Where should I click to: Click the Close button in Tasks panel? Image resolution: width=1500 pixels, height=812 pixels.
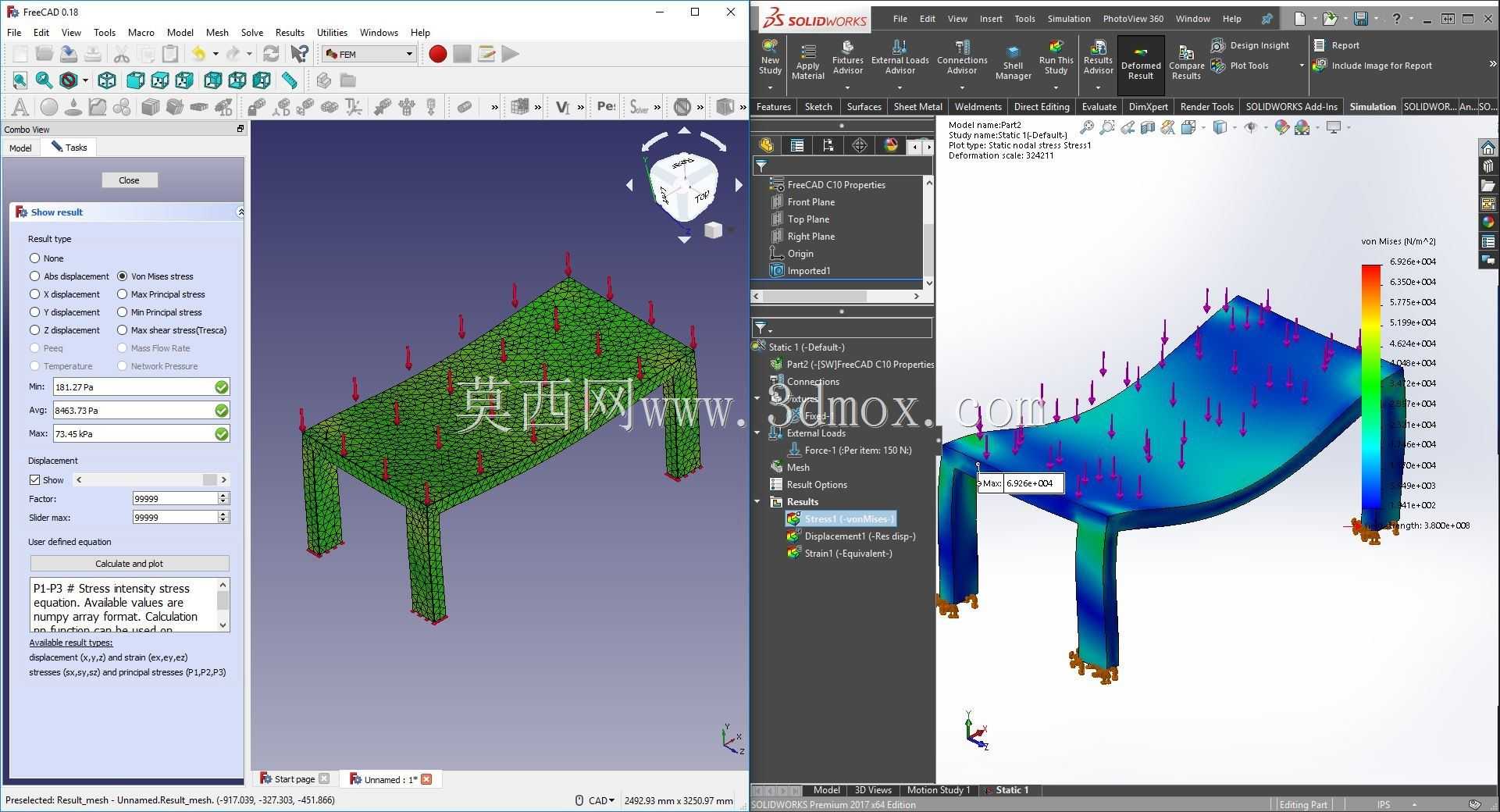(129, 180)
